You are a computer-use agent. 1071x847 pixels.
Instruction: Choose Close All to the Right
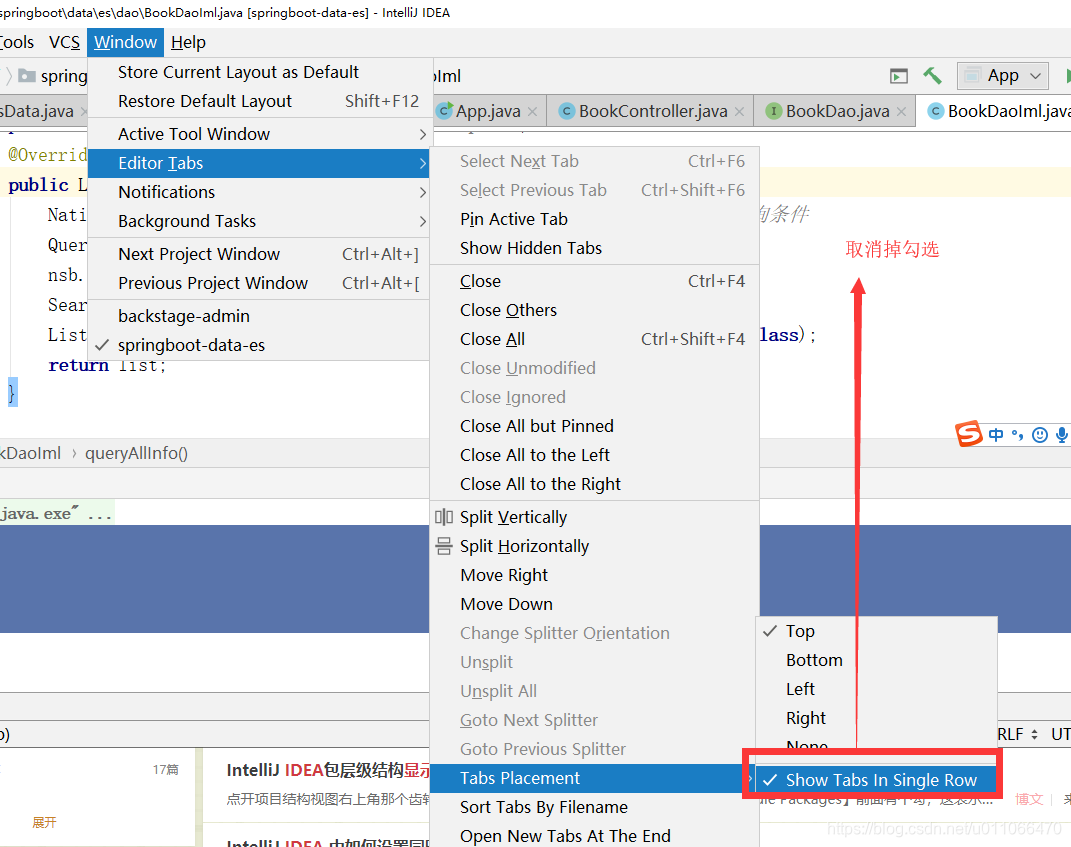(x=594, y=484)
